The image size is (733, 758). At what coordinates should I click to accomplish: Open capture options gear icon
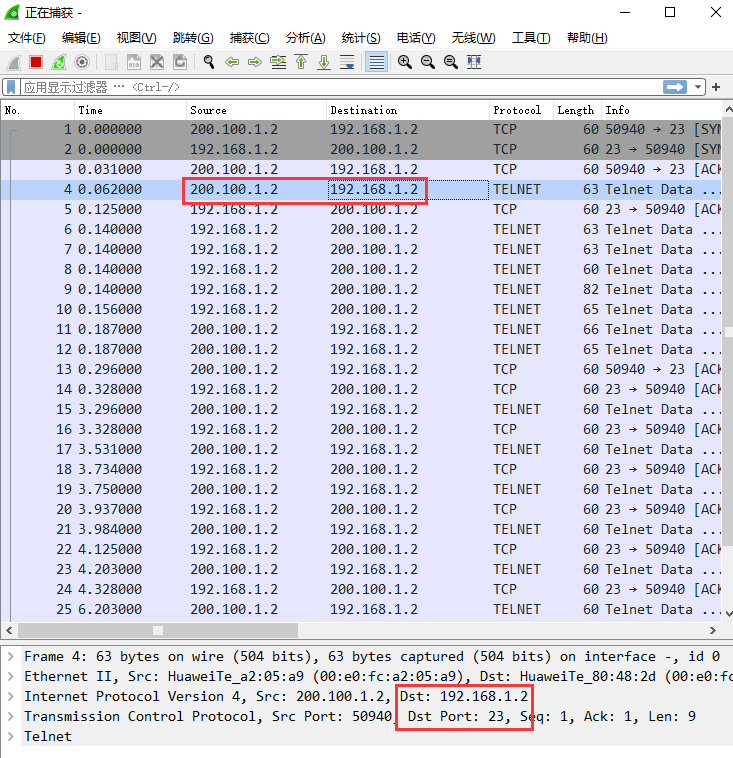(82, 62)
